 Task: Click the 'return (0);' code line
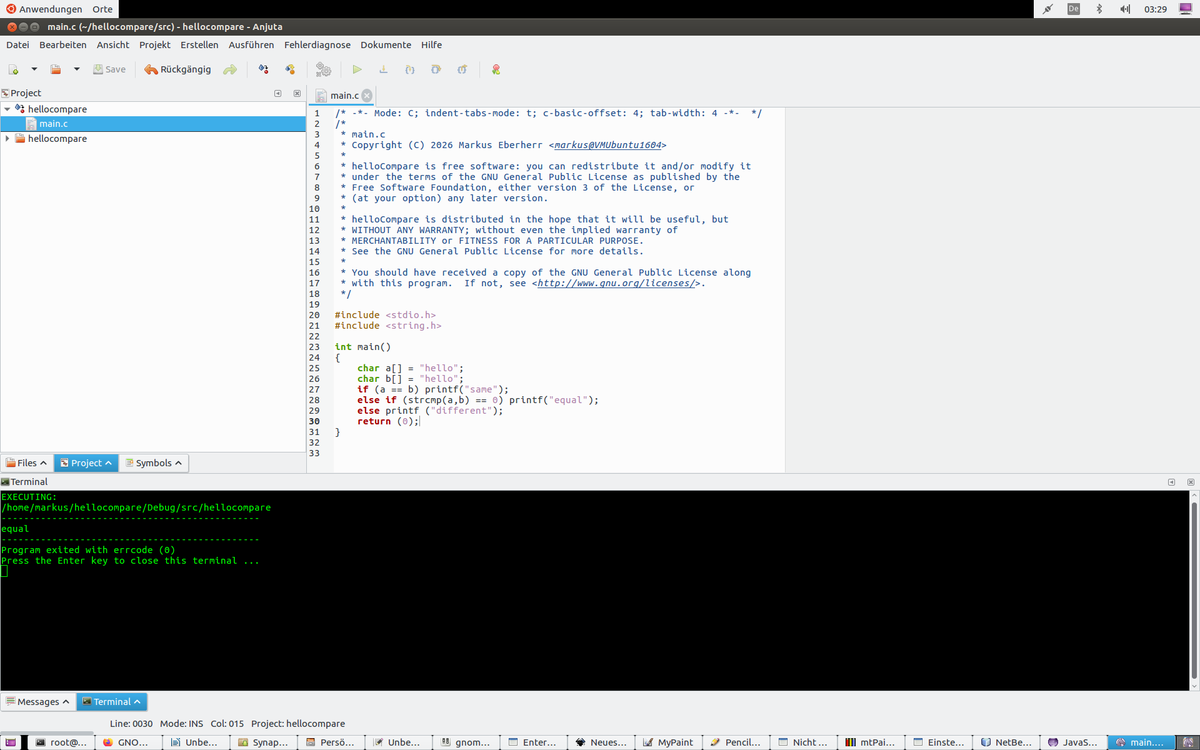coord(388,421)
